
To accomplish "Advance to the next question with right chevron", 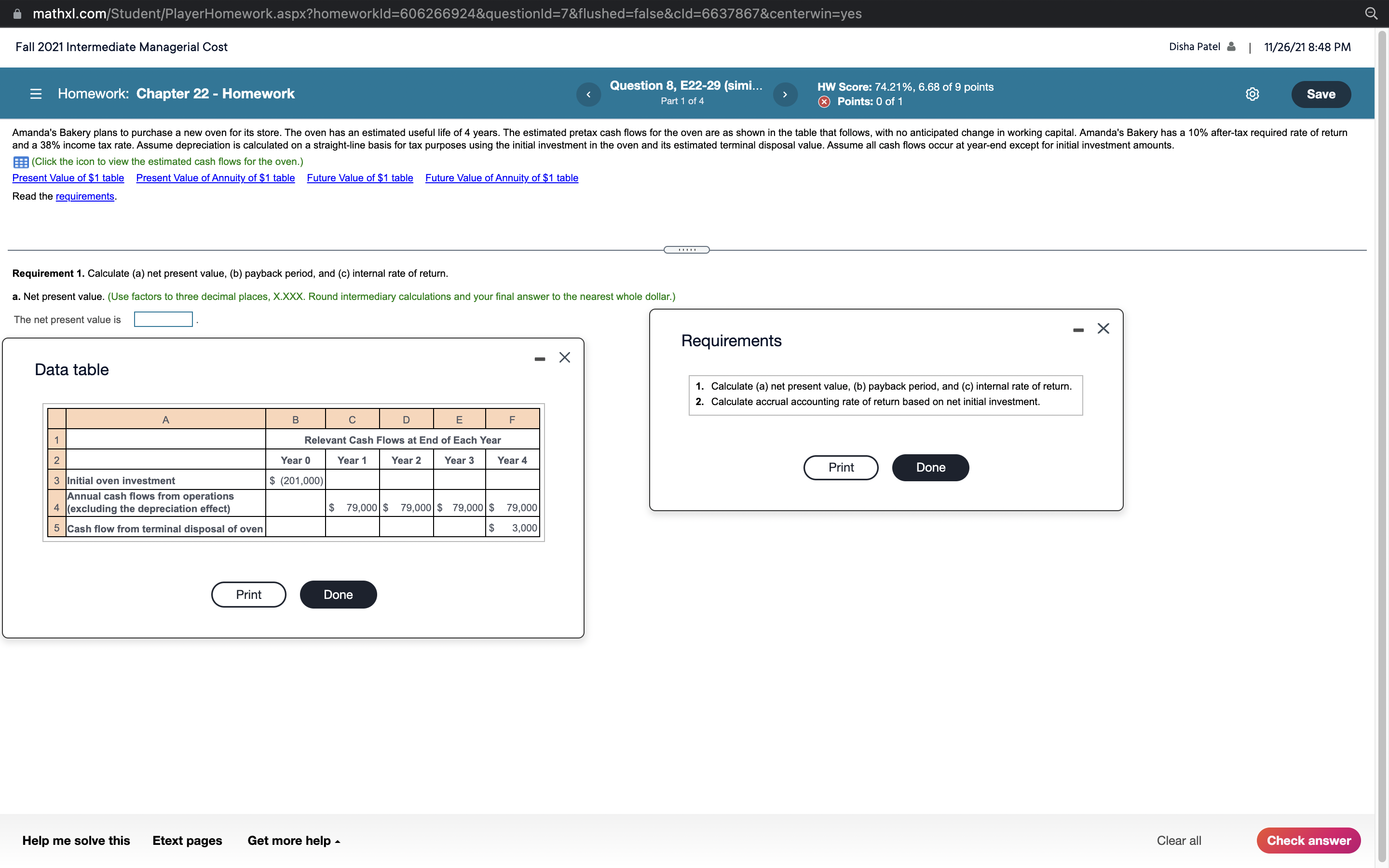I will pyautogui.click(x=785, y=94).
